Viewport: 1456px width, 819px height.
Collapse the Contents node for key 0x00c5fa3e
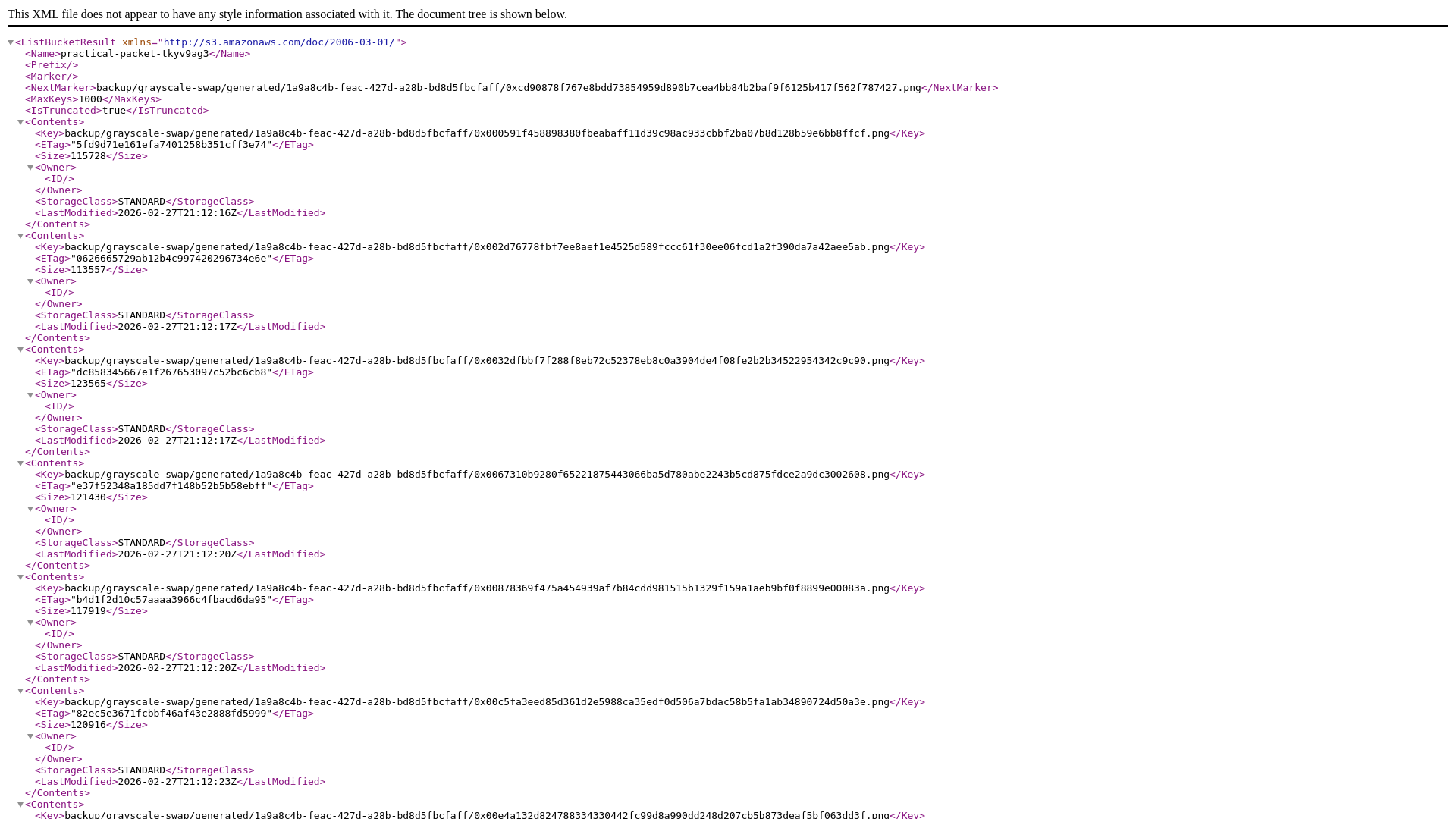coord(20,691)
